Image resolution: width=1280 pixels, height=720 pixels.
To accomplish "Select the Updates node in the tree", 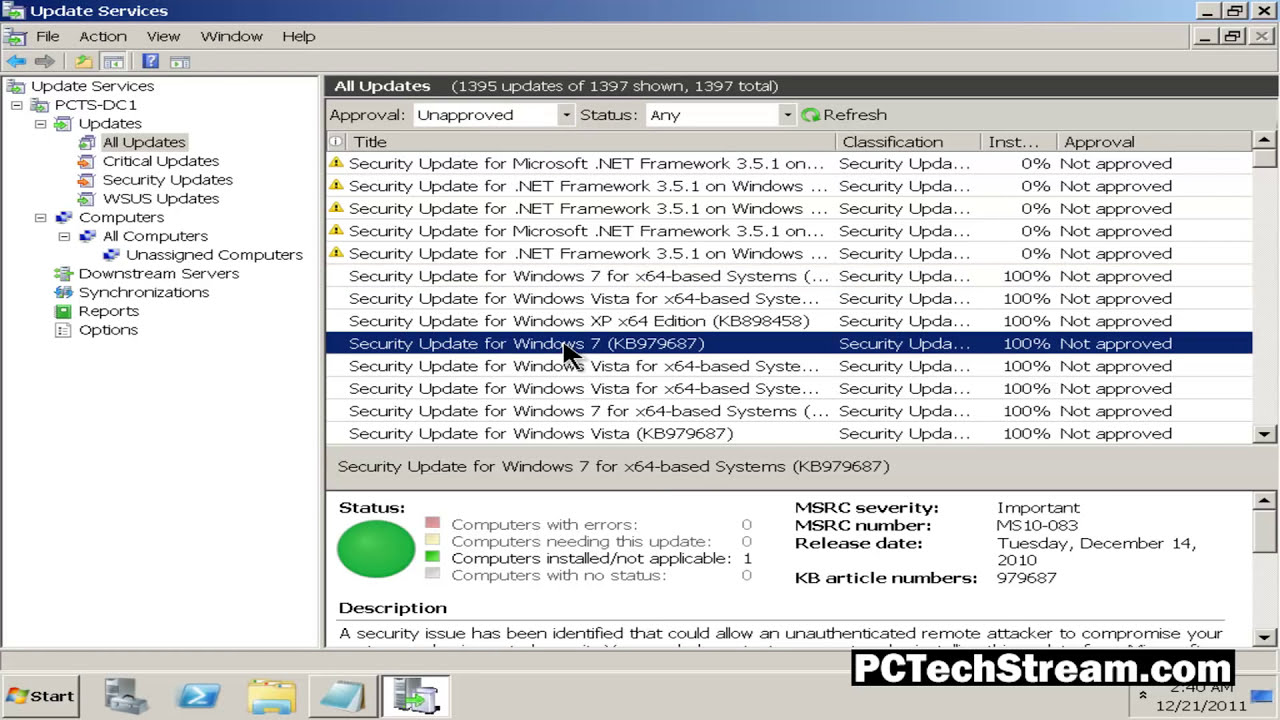I will (110, 124).
